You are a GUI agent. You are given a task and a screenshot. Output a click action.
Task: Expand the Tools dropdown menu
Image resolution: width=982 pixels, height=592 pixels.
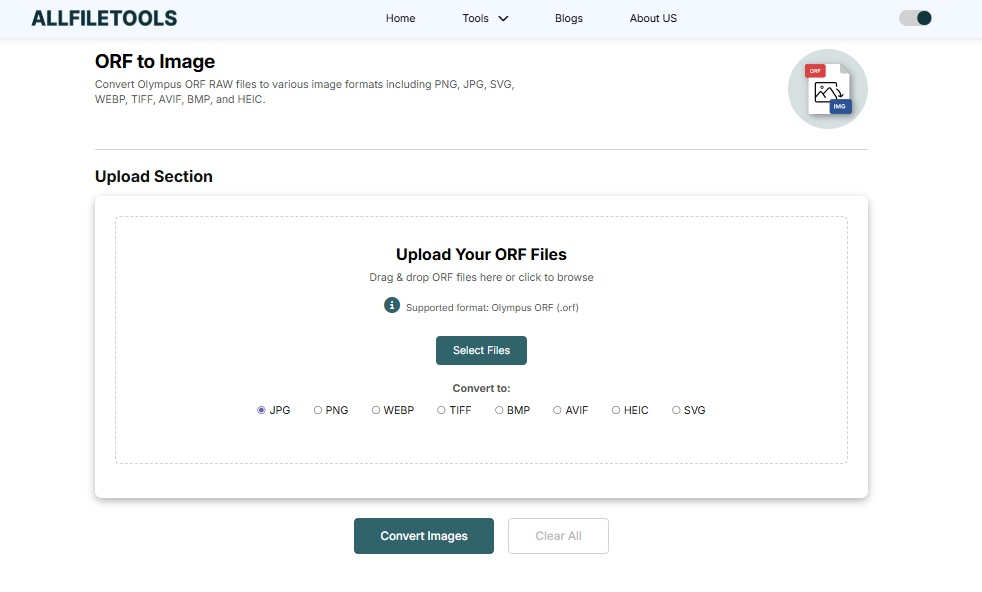[x=485, y=18]
